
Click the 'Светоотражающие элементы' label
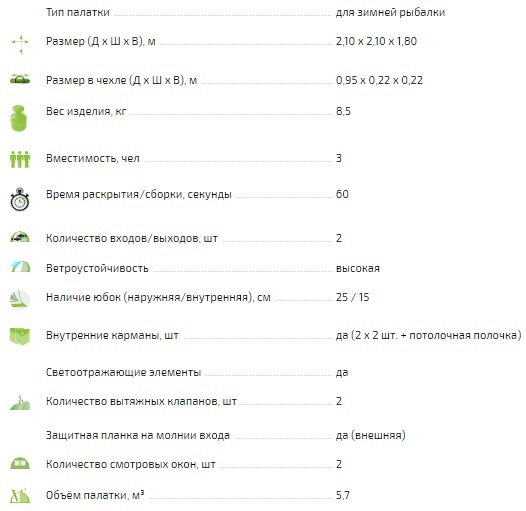pyautogui.click(x=123, y=372)
